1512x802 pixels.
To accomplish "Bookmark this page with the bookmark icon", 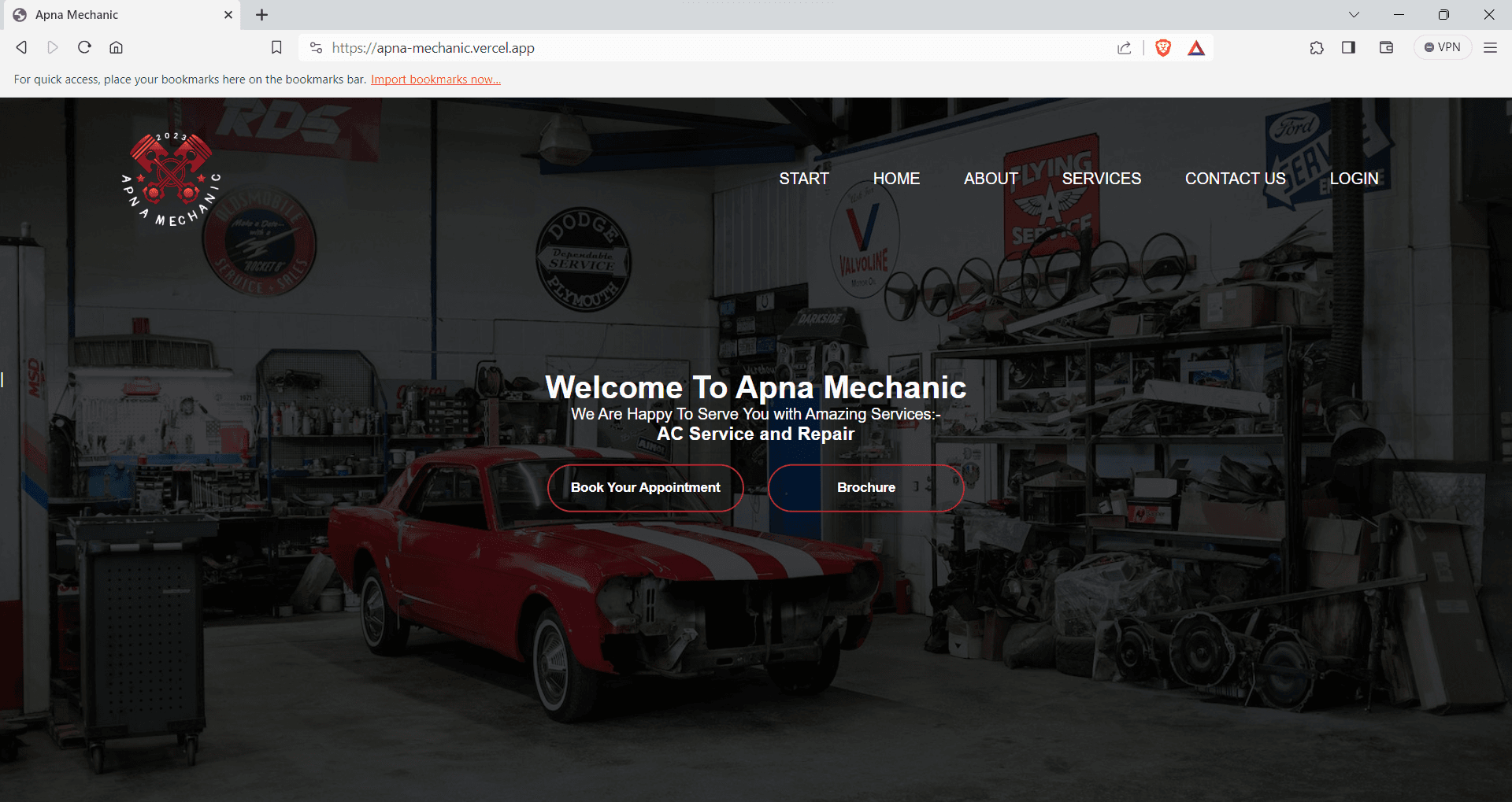I will [276, 48].
